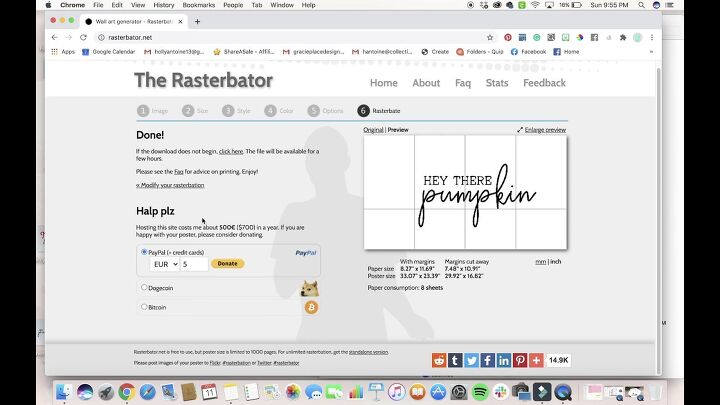Open Google Calendar bookmark
This screenshot has height=405, width=720.
pyautogui.click(x=109, y=52)
